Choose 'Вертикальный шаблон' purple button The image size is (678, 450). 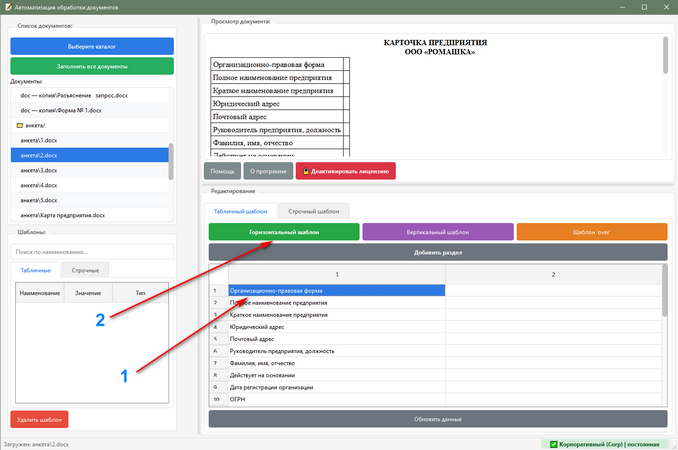pyautogui.click(x=438, y=232)
